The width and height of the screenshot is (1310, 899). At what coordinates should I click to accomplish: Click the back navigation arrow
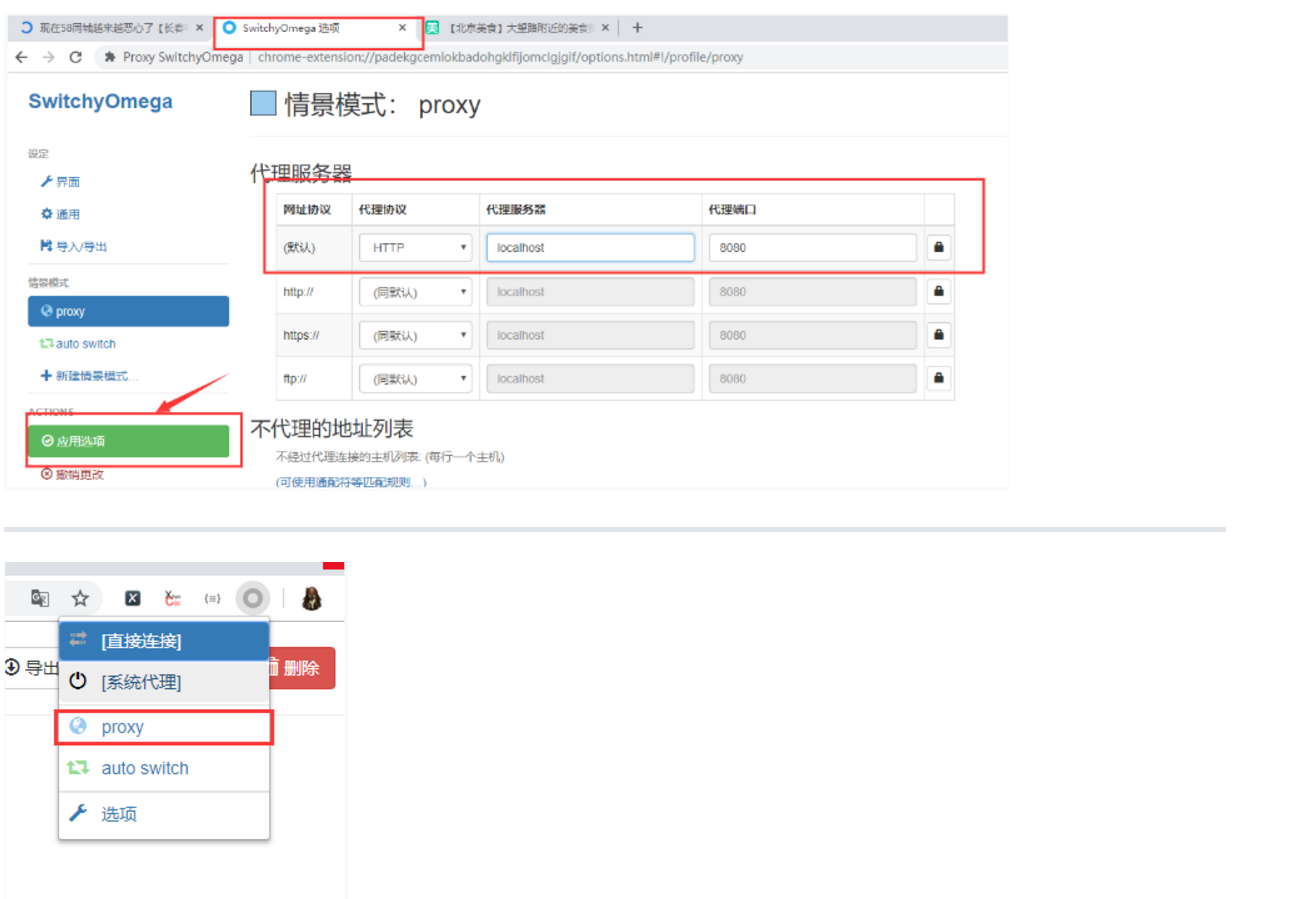22,57
